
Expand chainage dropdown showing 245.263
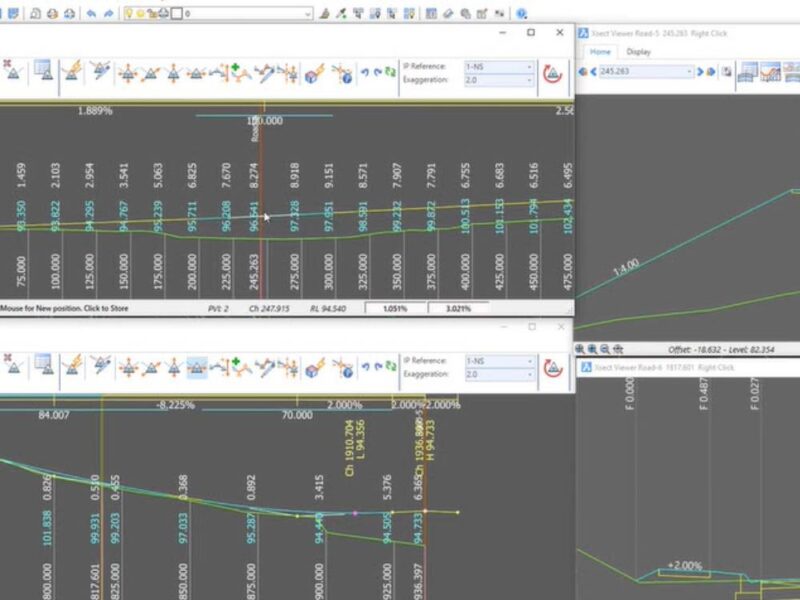689,72
